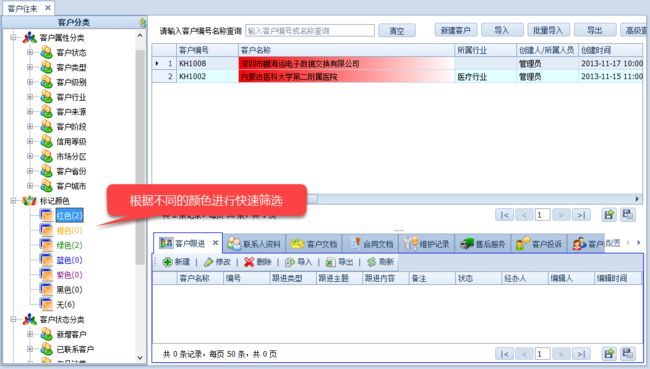Click the 批量导入 button

548,30
